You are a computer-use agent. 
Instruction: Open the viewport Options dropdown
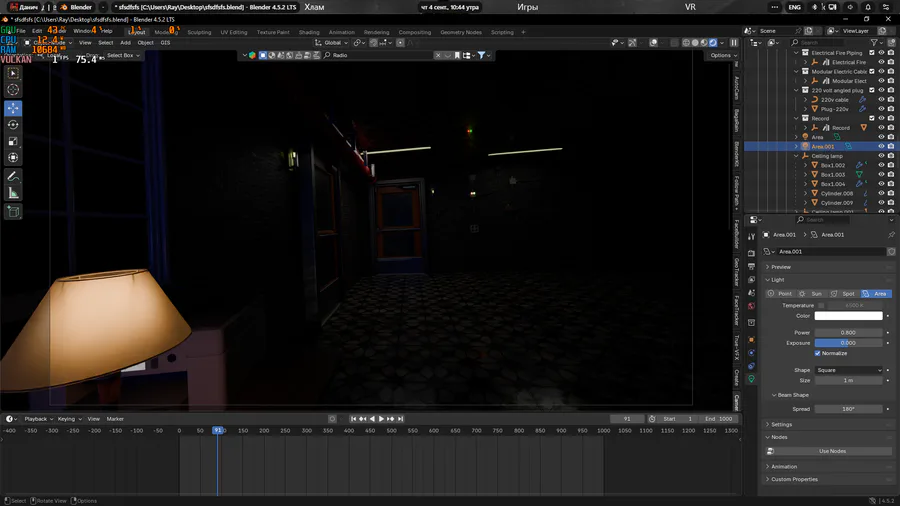pos(723,56)
